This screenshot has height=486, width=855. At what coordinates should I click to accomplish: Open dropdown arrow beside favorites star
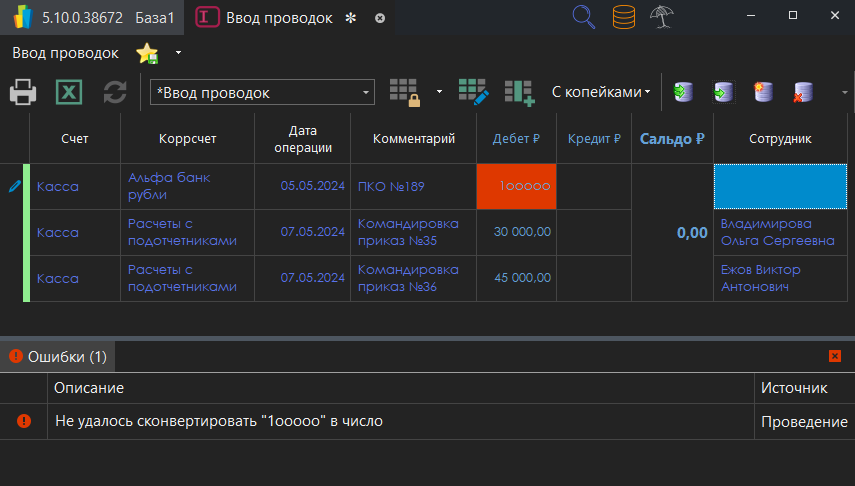pyautogui.click(x=178, y=53)
